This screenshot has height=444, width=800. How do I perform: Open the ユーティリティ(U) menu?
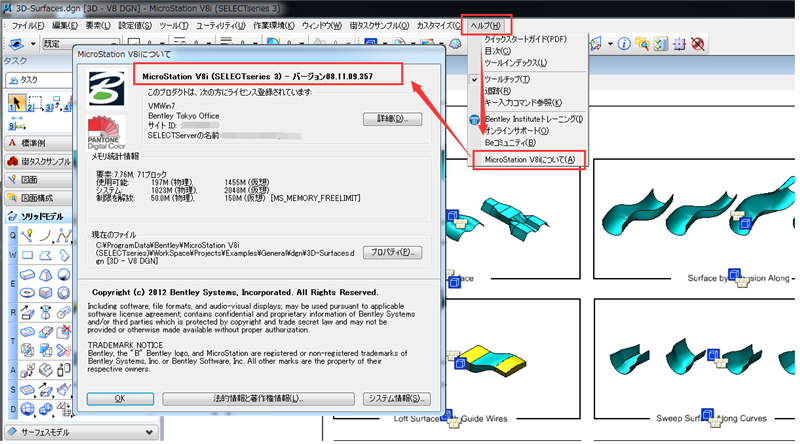coord(221,26)
